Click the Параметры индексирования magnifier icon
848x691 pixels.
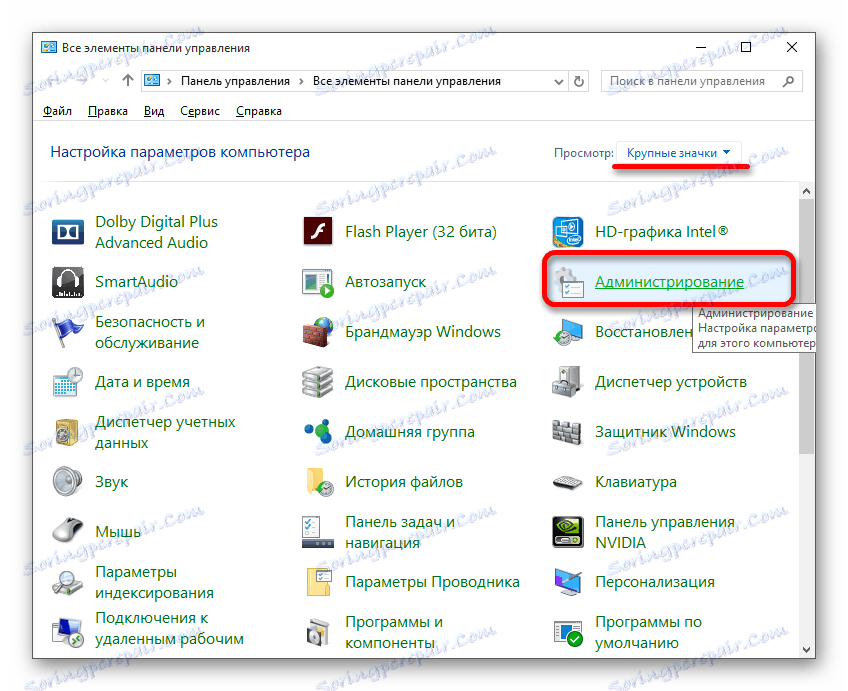(x=68, y=582)
